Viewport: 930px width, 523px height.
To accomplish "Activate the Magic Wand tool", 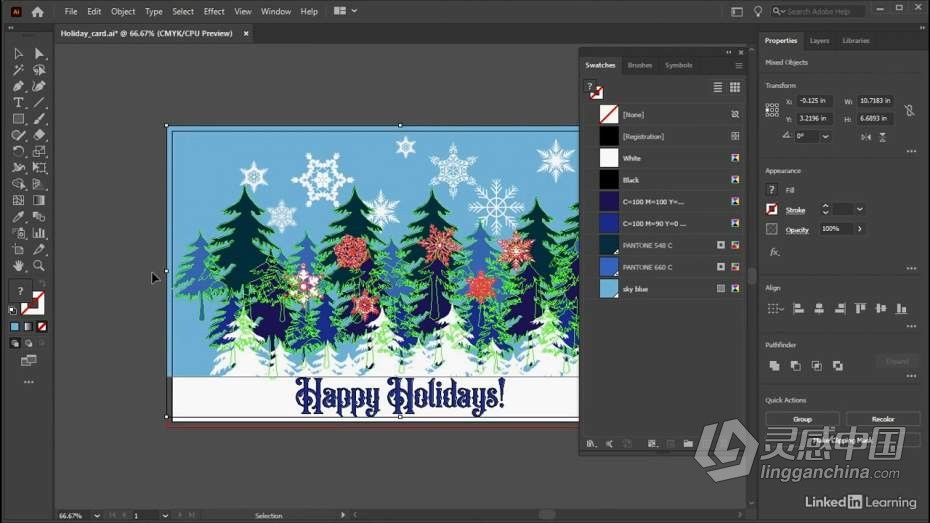I will click(x=18, y=70).
